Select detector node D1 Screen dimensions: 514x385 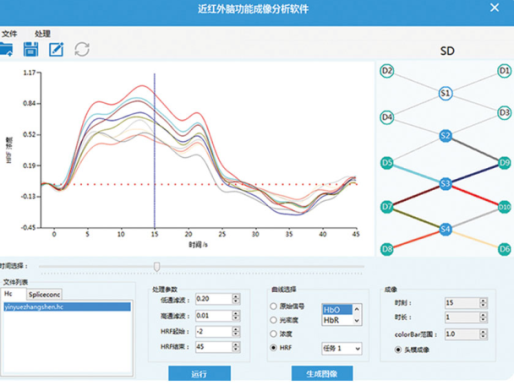click(504, 71)
